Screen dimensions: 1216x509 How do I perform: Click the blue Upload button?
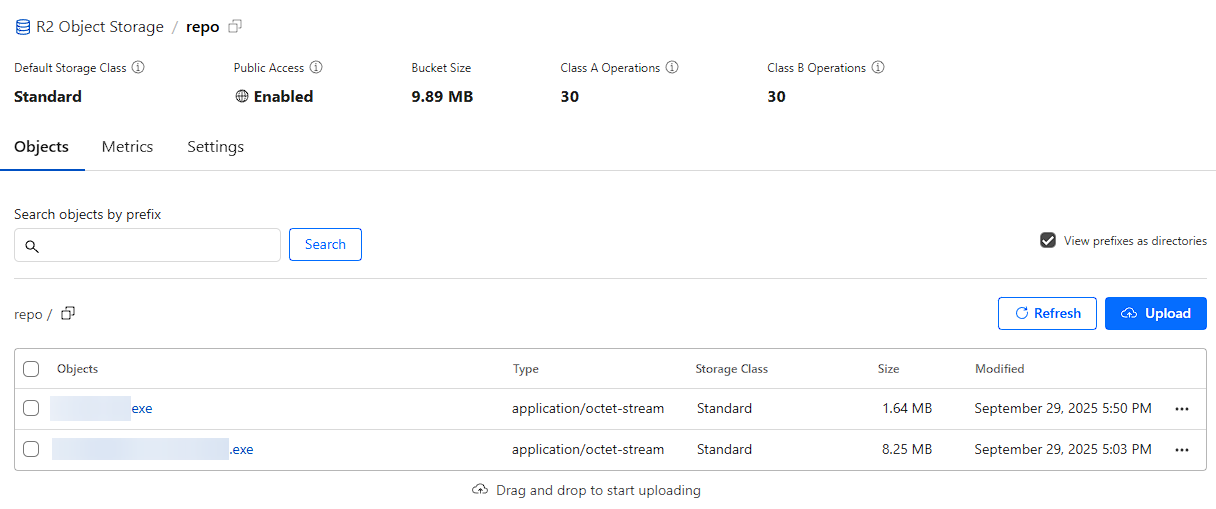(1155, 313)
